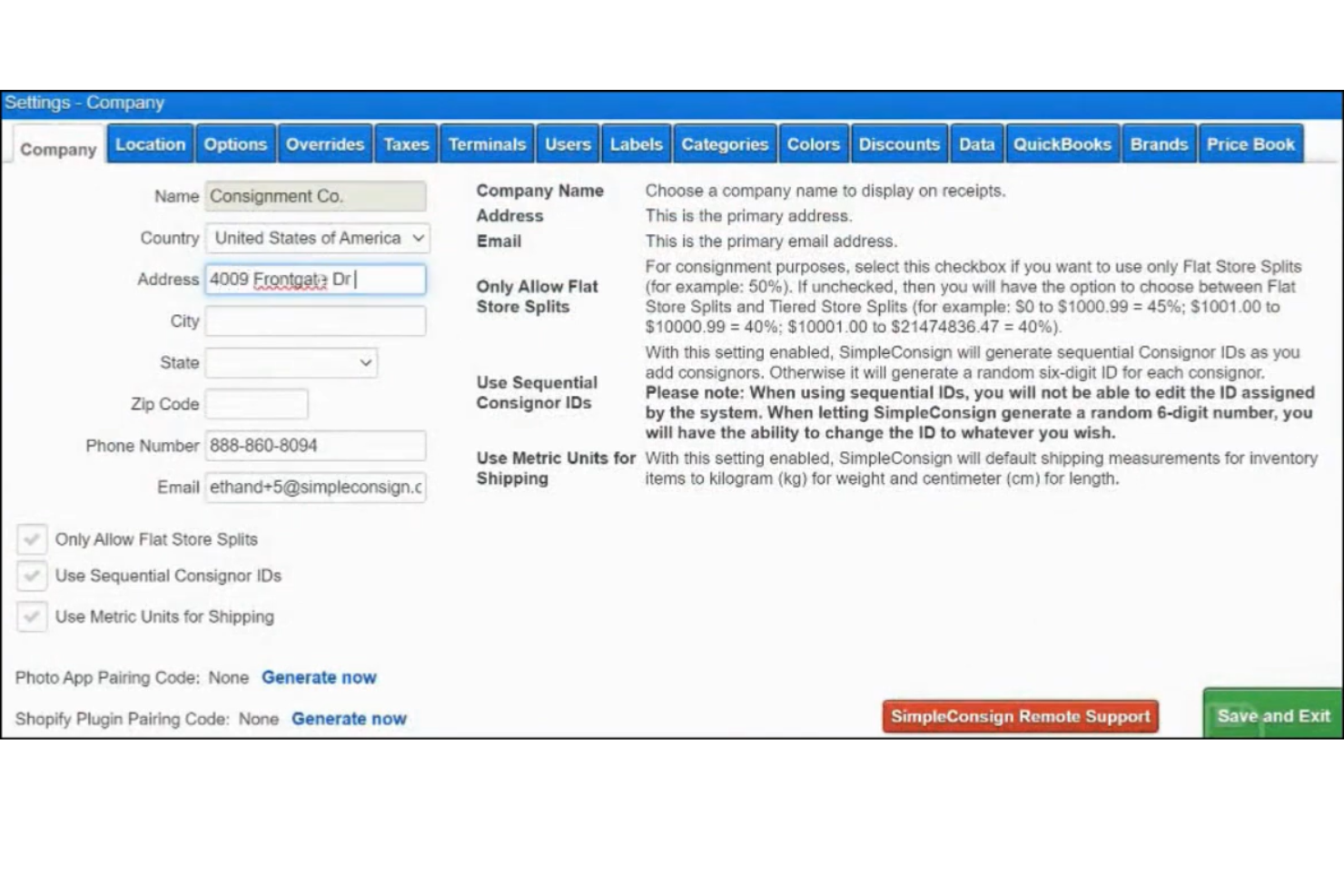Screen dimensions: 1344x896
Task: Open the Discounts tab
Action: [899, 143]
